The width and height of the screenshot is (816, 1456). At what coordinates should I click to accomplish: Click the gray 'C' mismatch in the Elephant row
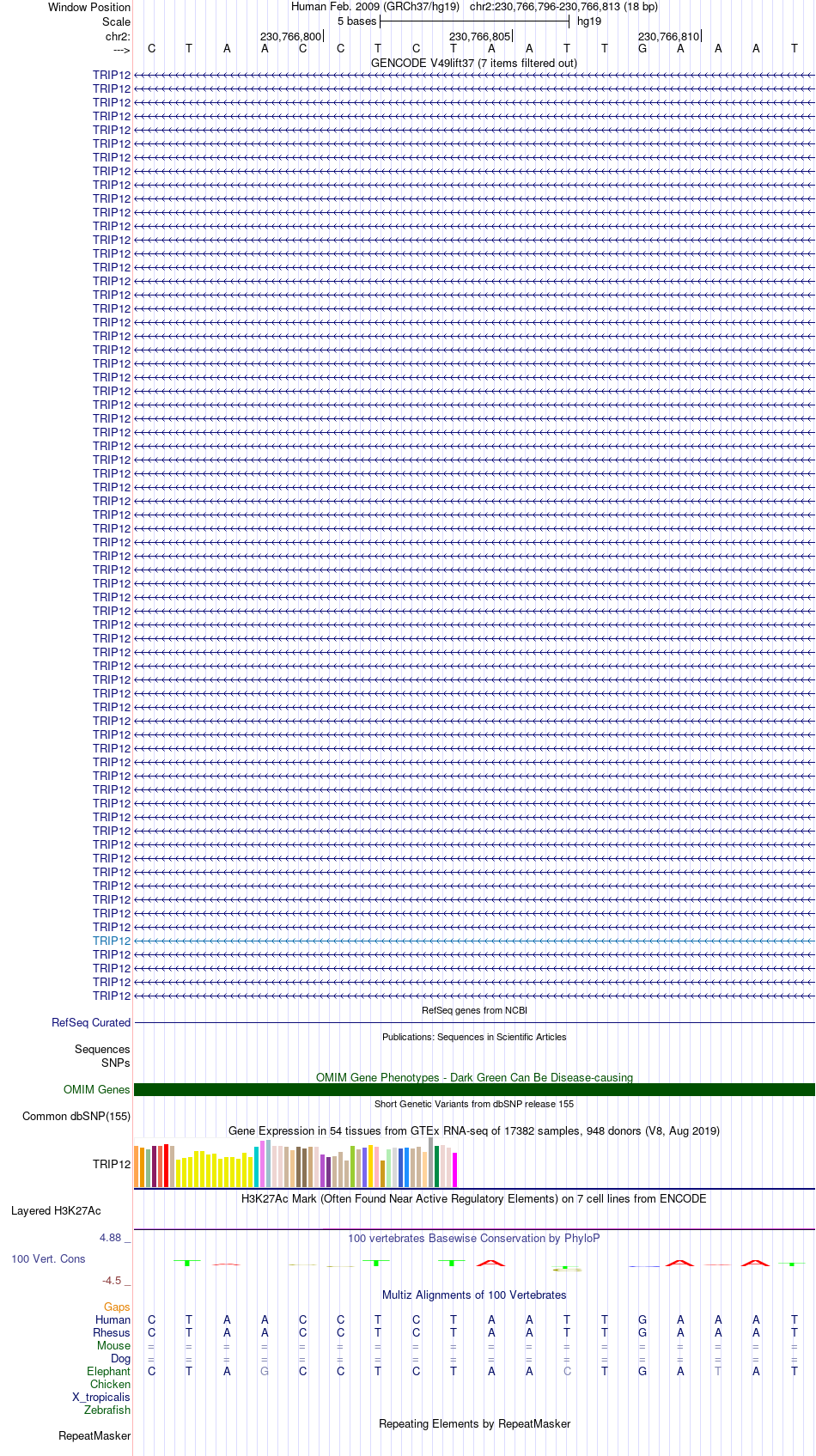coord(567,1372)
